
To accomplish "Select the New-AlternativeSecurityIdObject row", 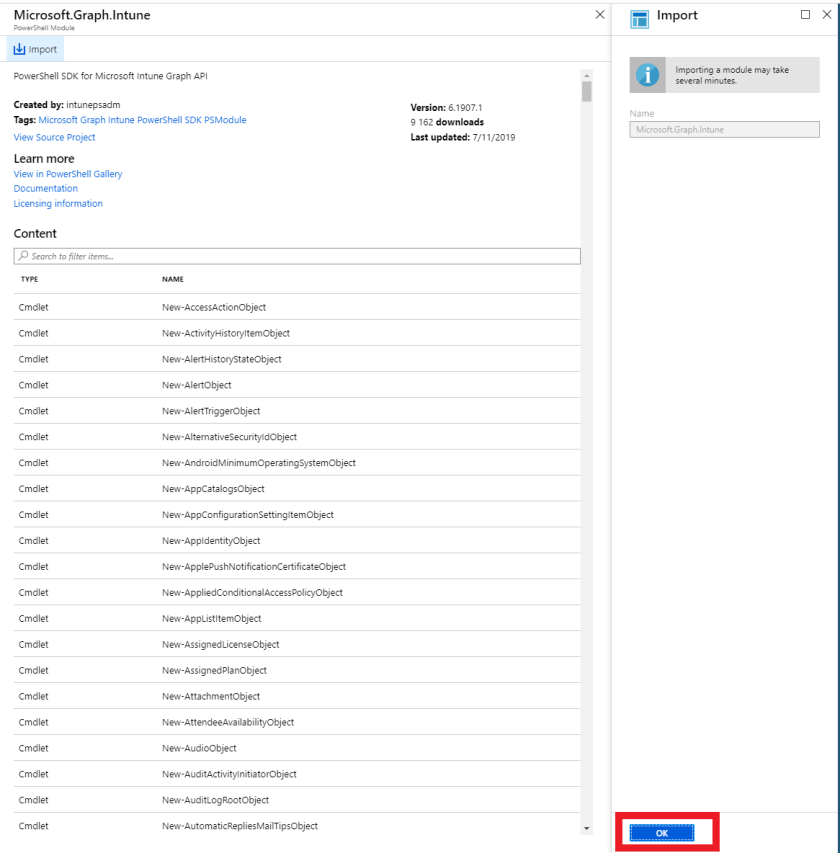I will coord(297,437).
